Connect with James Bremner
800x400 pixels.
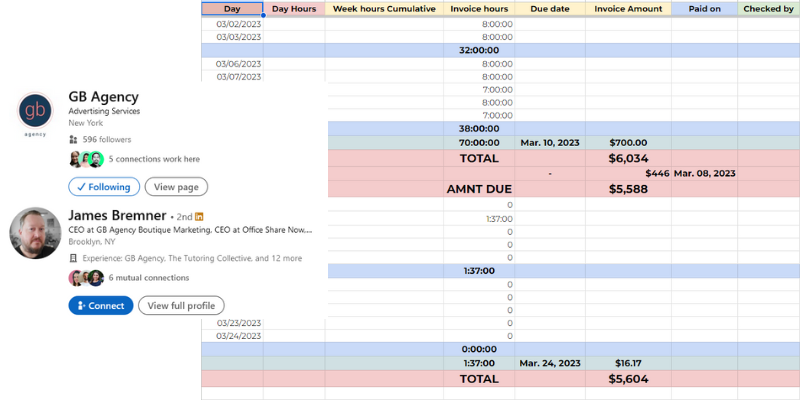101,306
